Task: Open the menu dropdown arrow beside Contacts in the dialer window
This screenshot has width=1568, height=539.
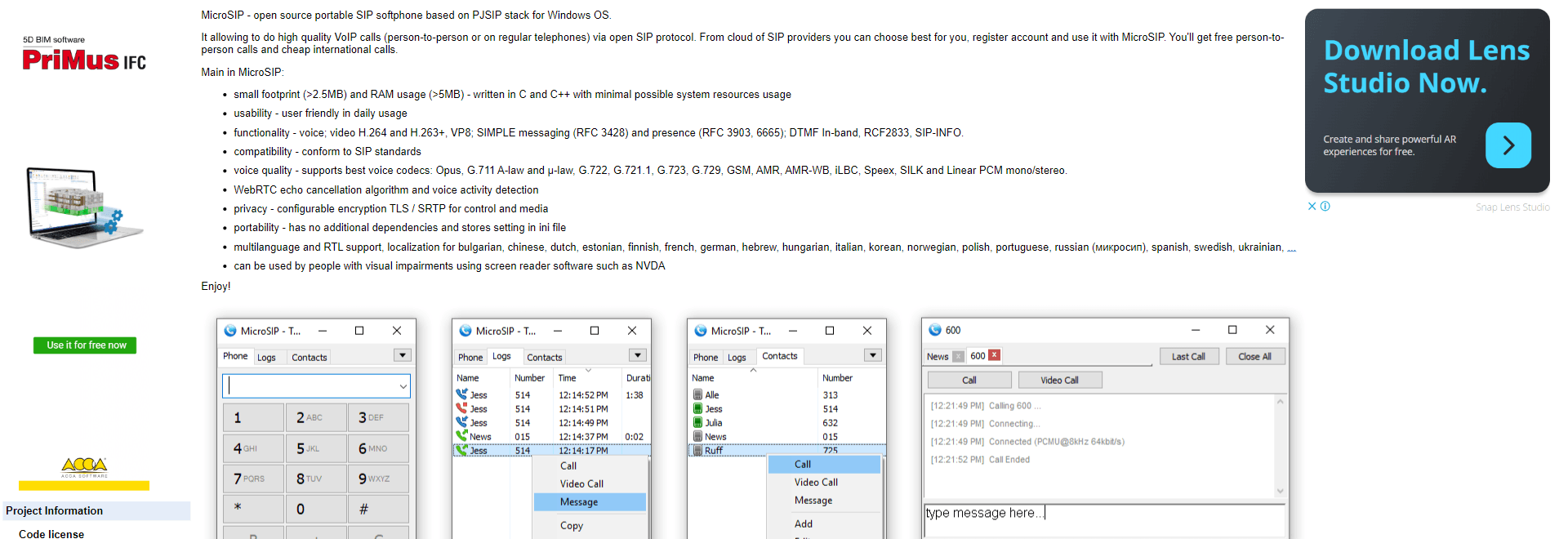Action: pos(402,355)
